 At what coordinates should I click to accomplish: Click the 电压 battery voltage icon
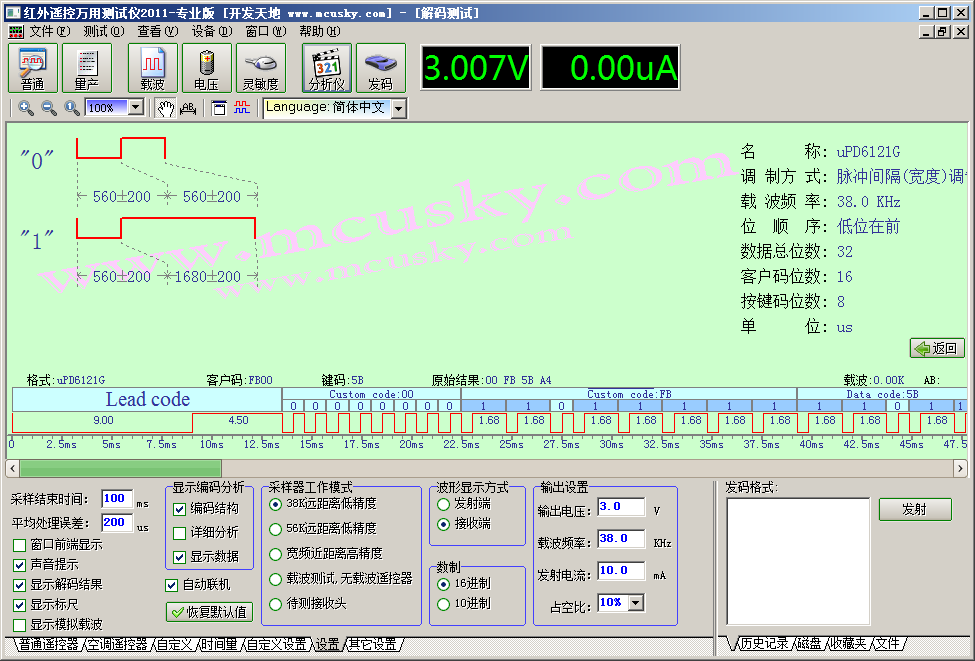(206, 68)
